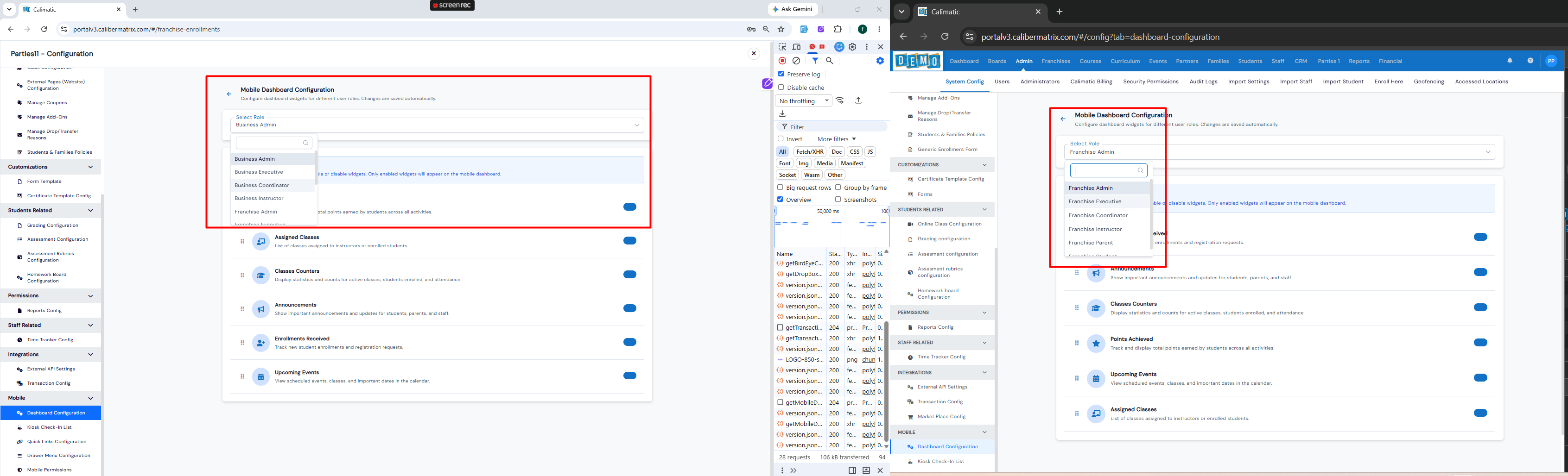The height and width of the screenshot is (476, 1568).
Task: Click the DevTools Filter text field
Action: click(832, 127)
